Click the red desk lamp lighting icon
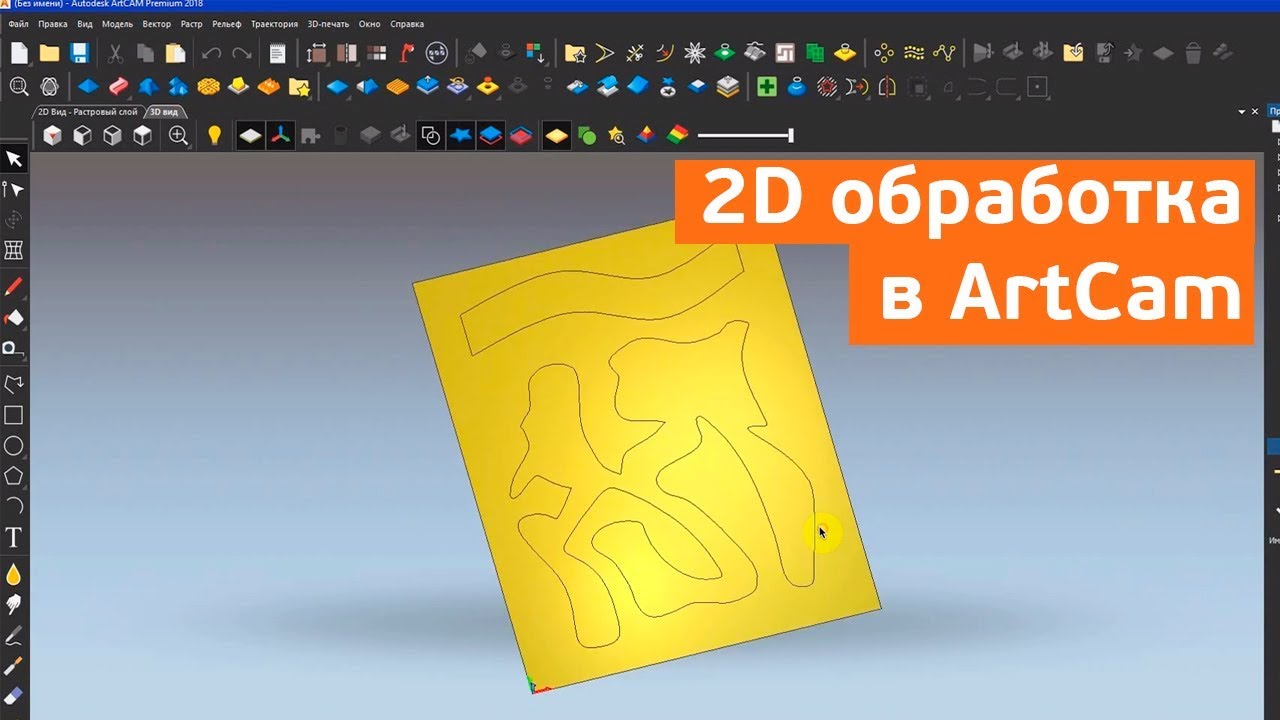The width and height of the screenshot is (1280, 720). point(406,53)
